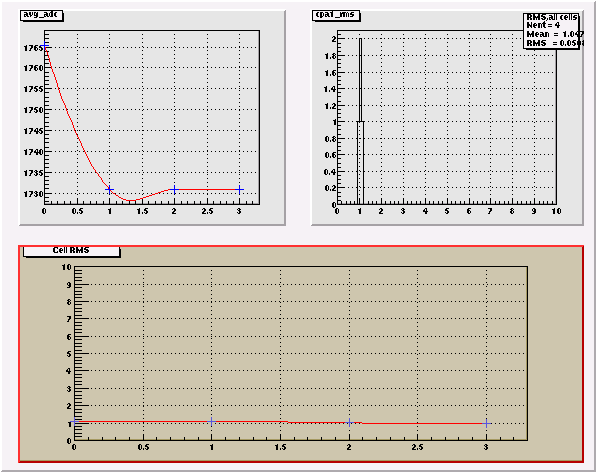Click the blue marker at 1765 in avg_adc
This screenshot has width=596, height=472.
[44, 46]
